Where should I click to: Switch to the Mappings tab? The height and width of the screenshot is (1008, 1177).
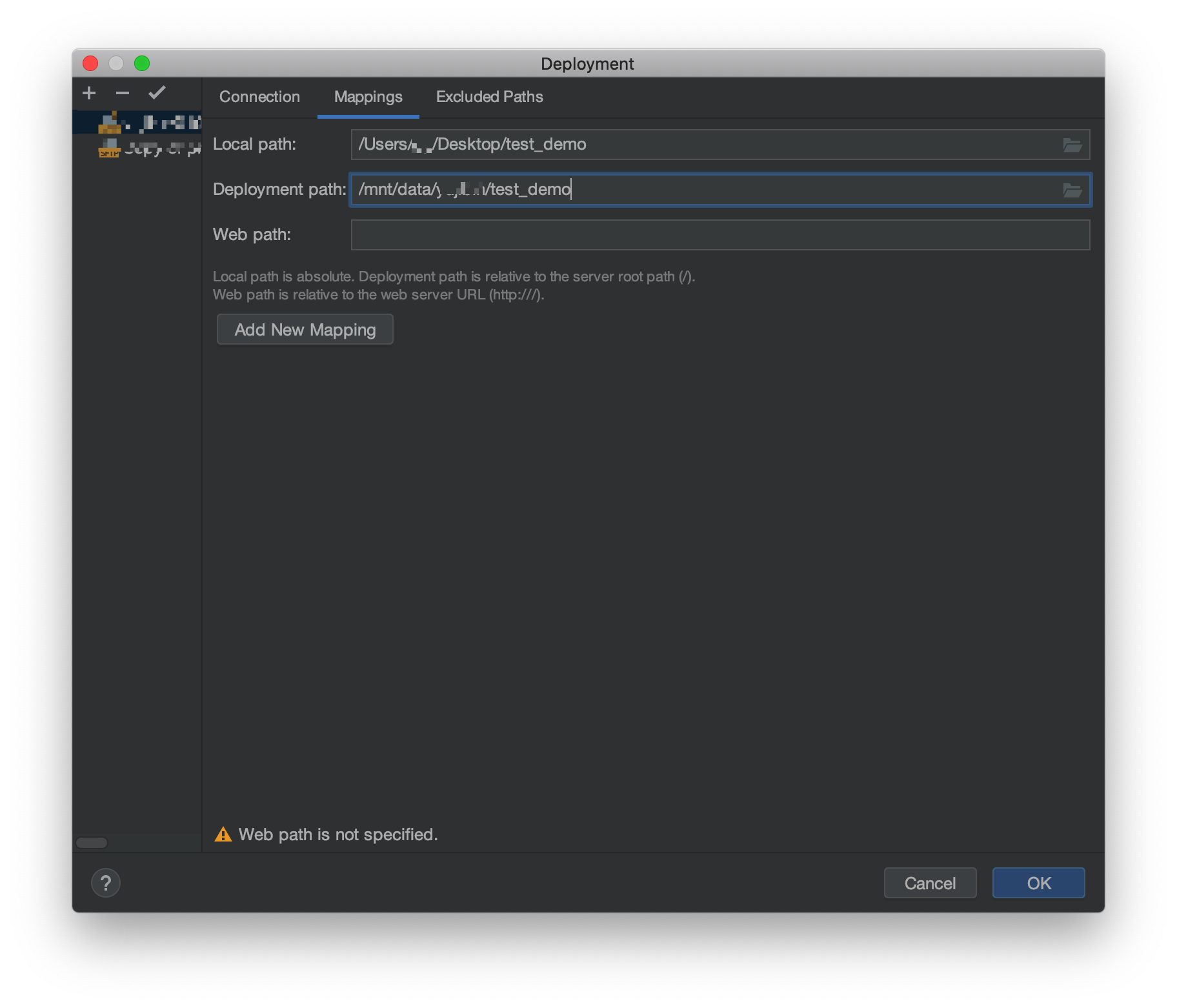(x=368, y=97)
